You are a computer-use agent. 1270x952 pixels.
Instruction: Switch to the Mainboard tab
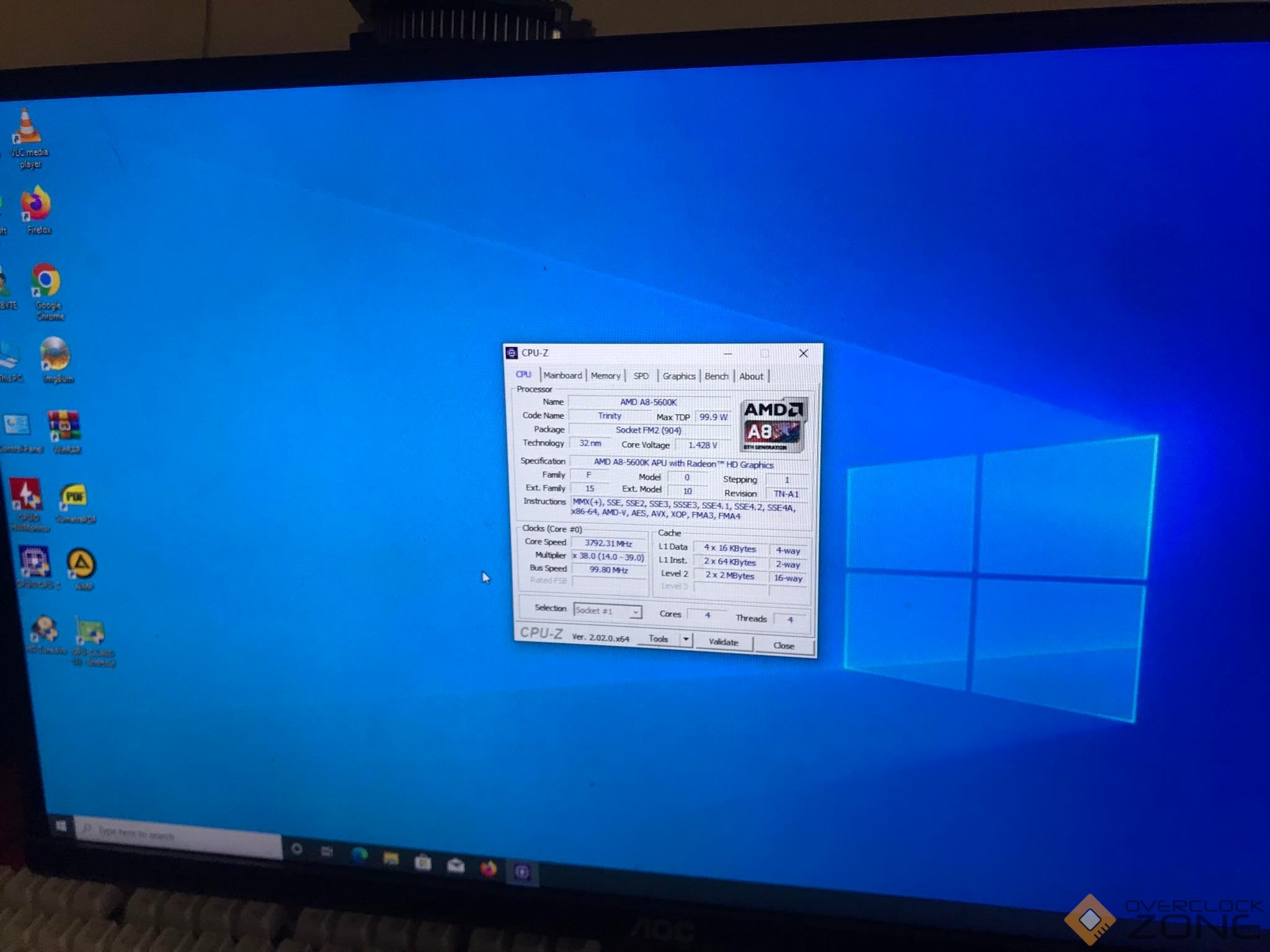click(x=562, y=376)
